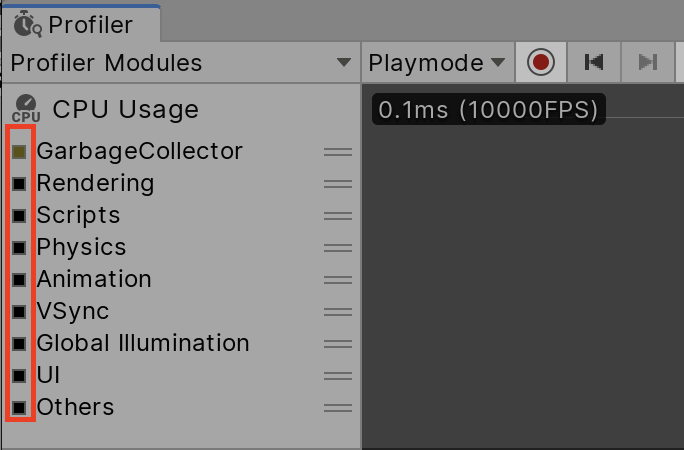This screenshot has width=684, height=450.
Task: Step to the next frame
Action: [x=648, y=63]
